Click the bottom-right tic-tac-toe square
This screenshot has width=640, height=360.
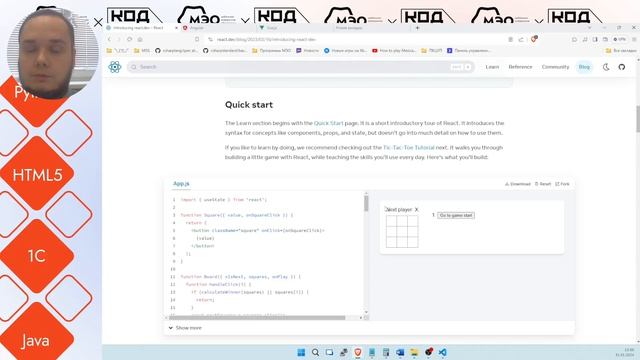tap(413, 242)
